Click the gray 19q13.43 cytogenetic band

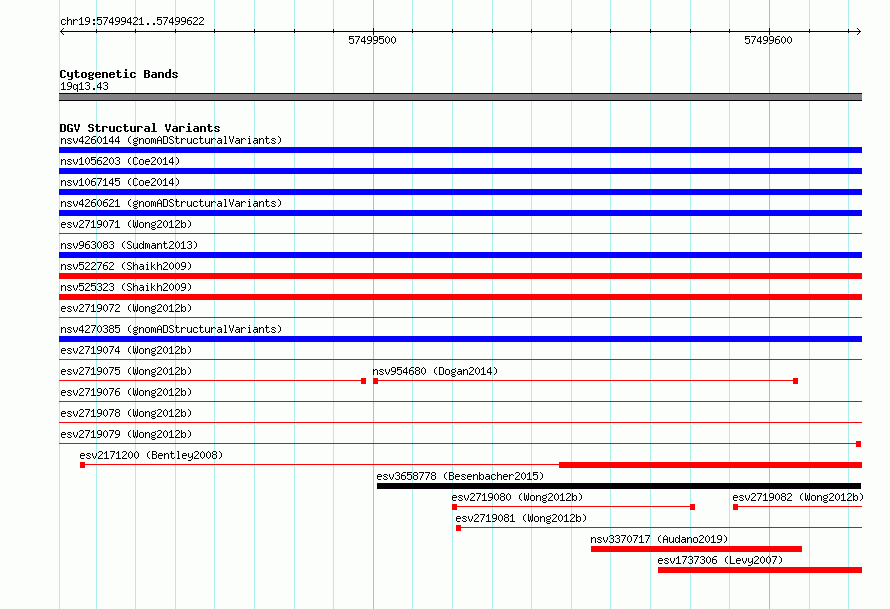pyautogui.click(x=460, y=97)
